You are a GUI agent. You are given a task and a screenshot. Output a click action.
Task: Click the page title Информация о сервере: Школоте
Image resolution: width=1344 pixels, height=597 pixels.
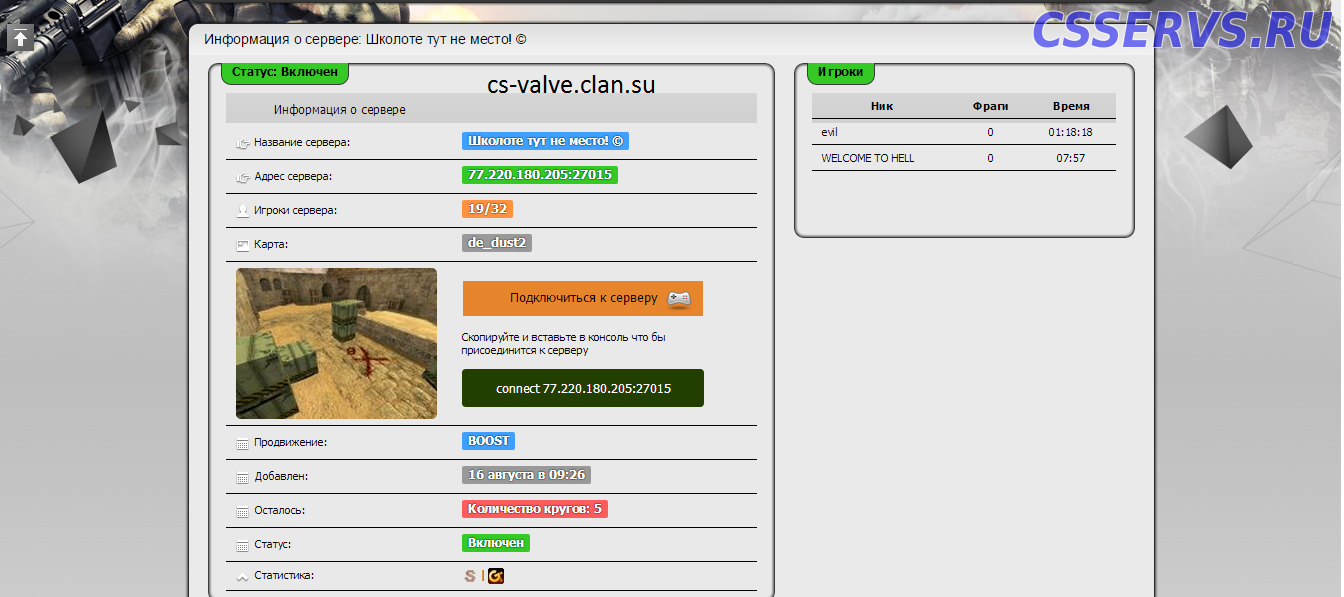point(365,40)
